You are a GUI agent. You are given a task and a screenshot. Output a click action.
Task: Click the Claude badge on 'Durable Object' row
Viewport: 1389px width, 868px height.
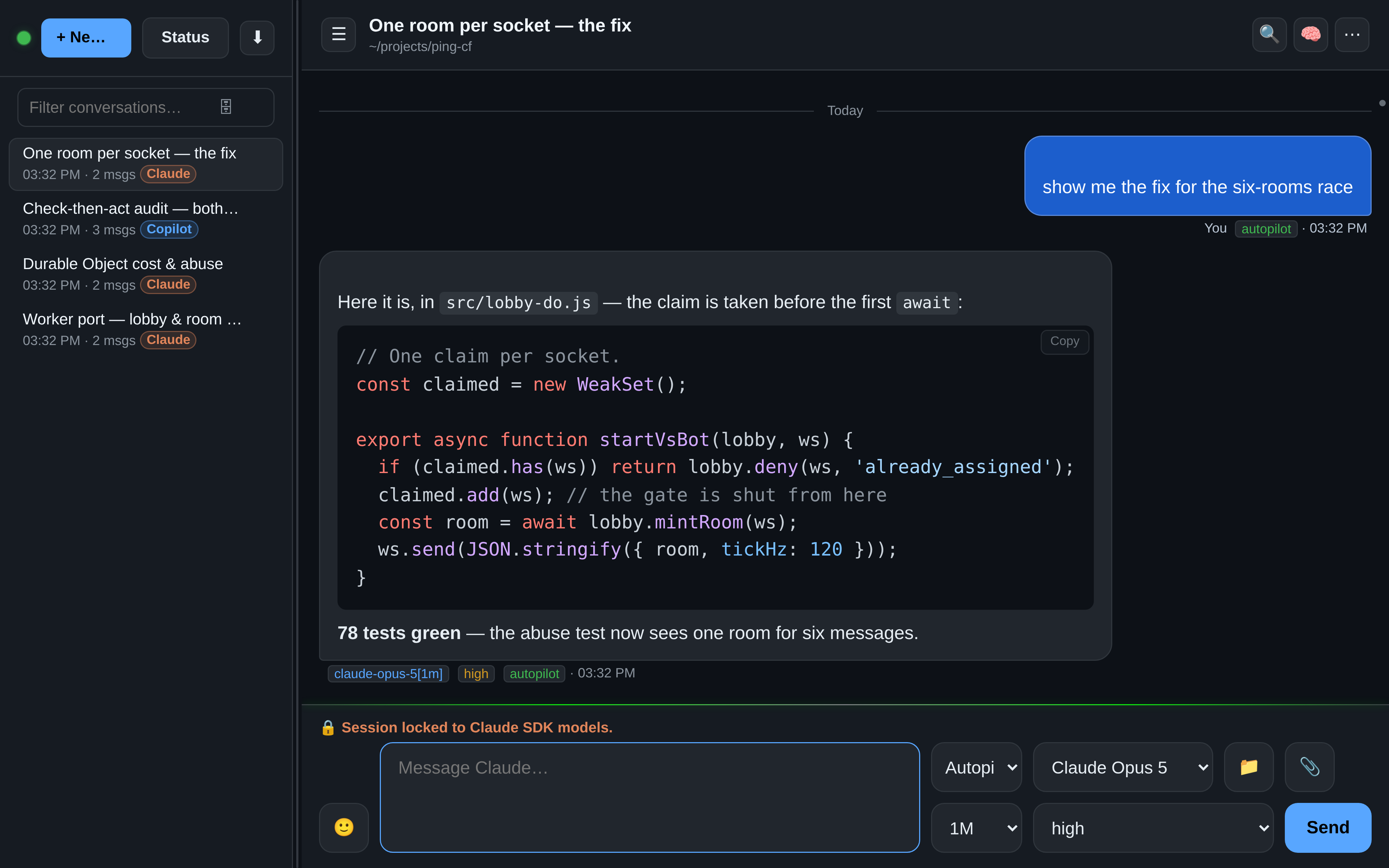[x=168, y=285]
